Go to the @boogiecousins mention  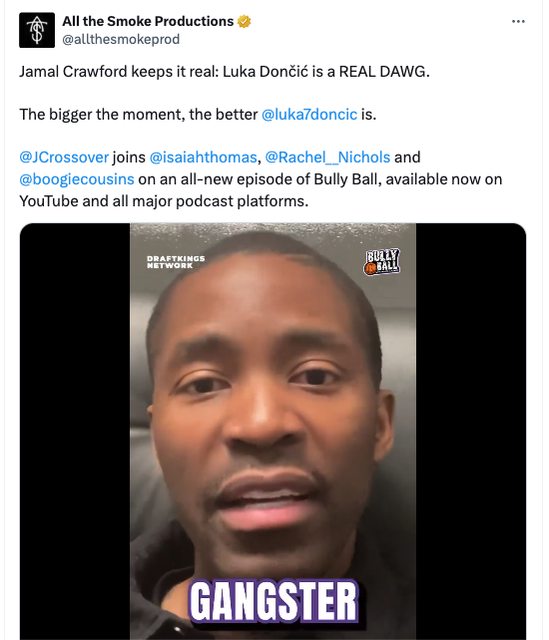point(77,179)
